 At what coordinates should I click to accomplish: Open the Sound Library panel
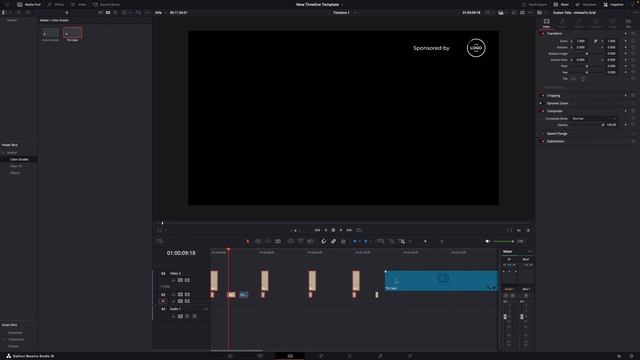coord(106,4)
